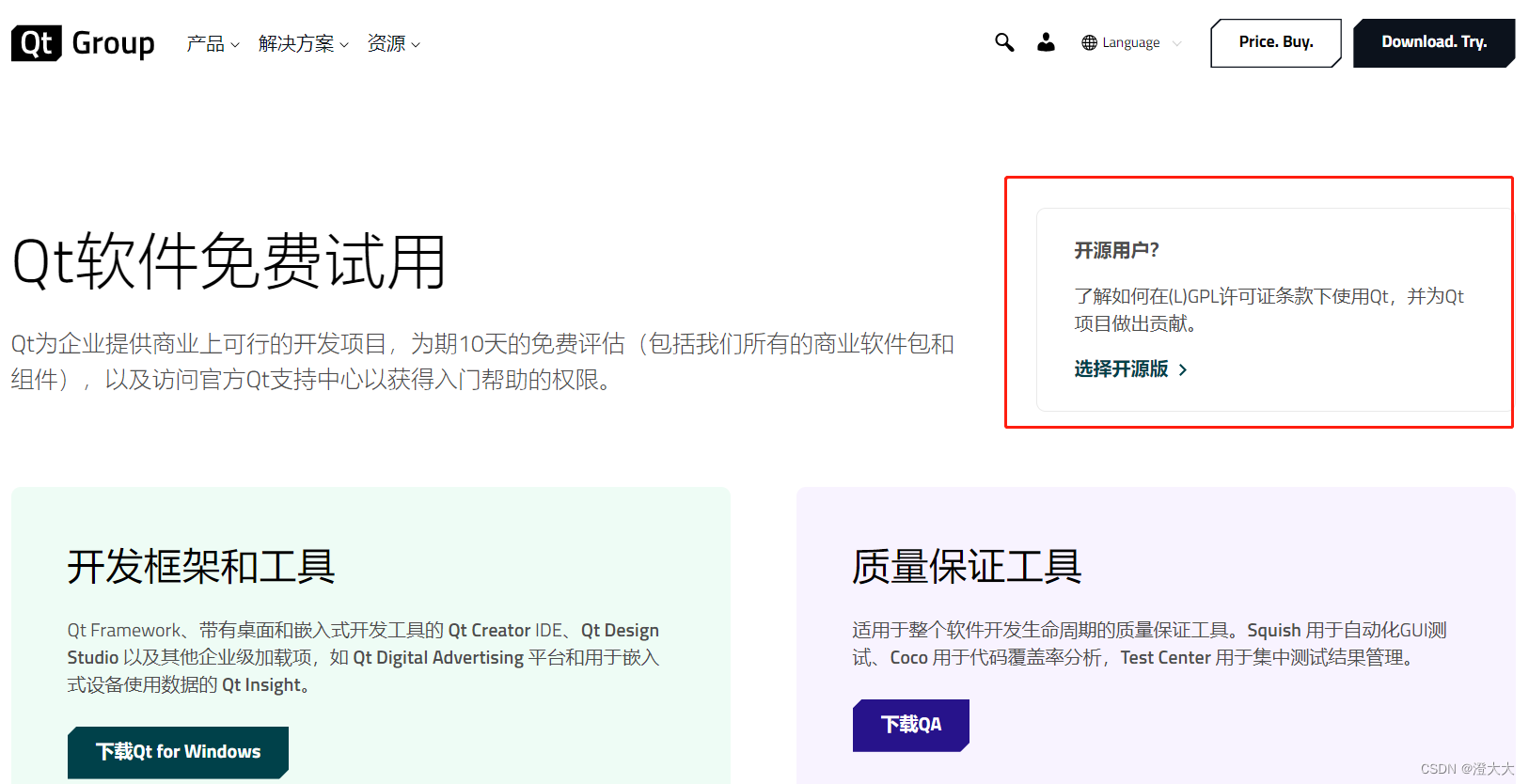Open the user account icon
Image resolution: width=1529 pixels, height=784 pixels.
pos(1046,42)
